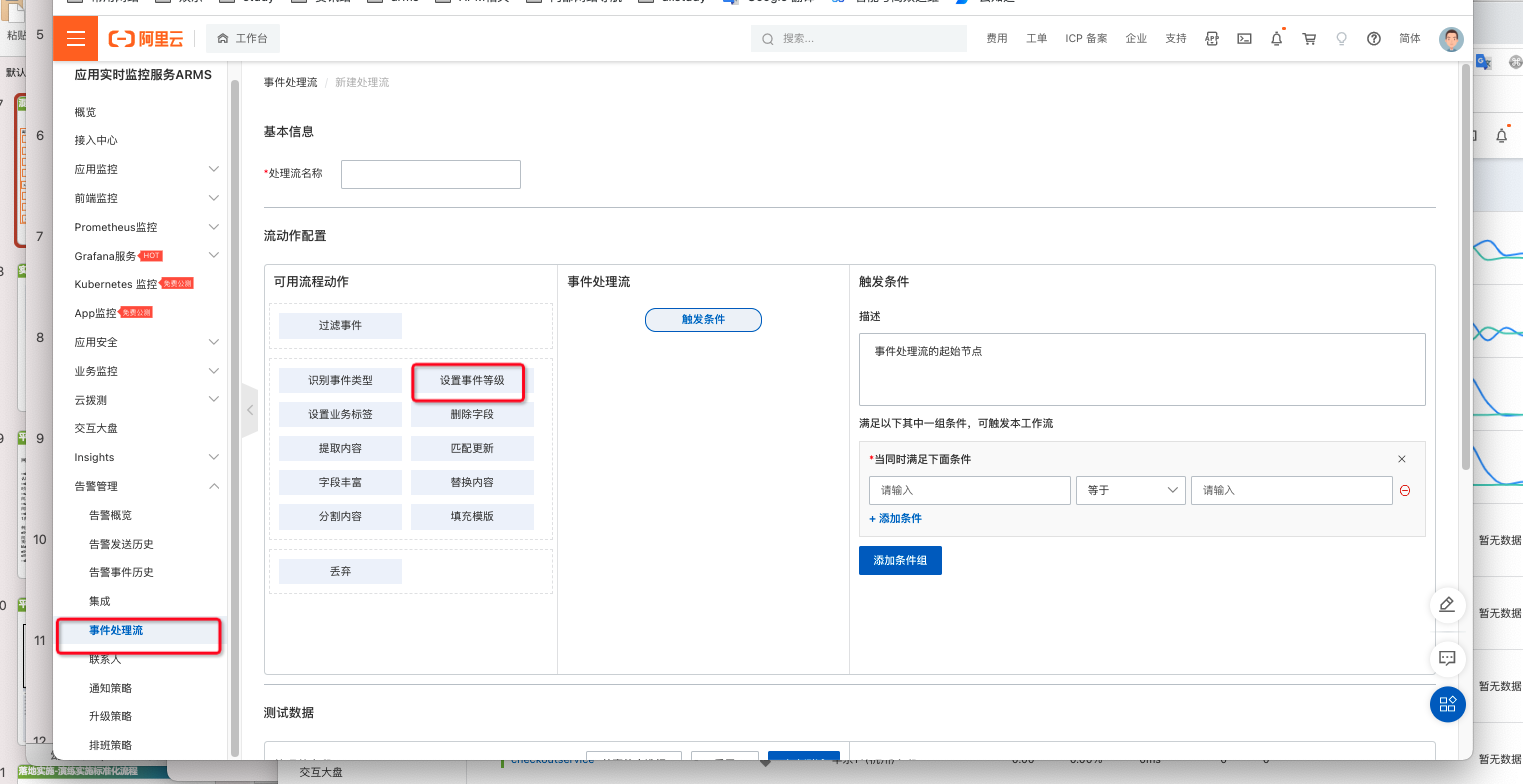Click the lightbulb icon in header
The image size is (1523, 784).
(1341, 39)
